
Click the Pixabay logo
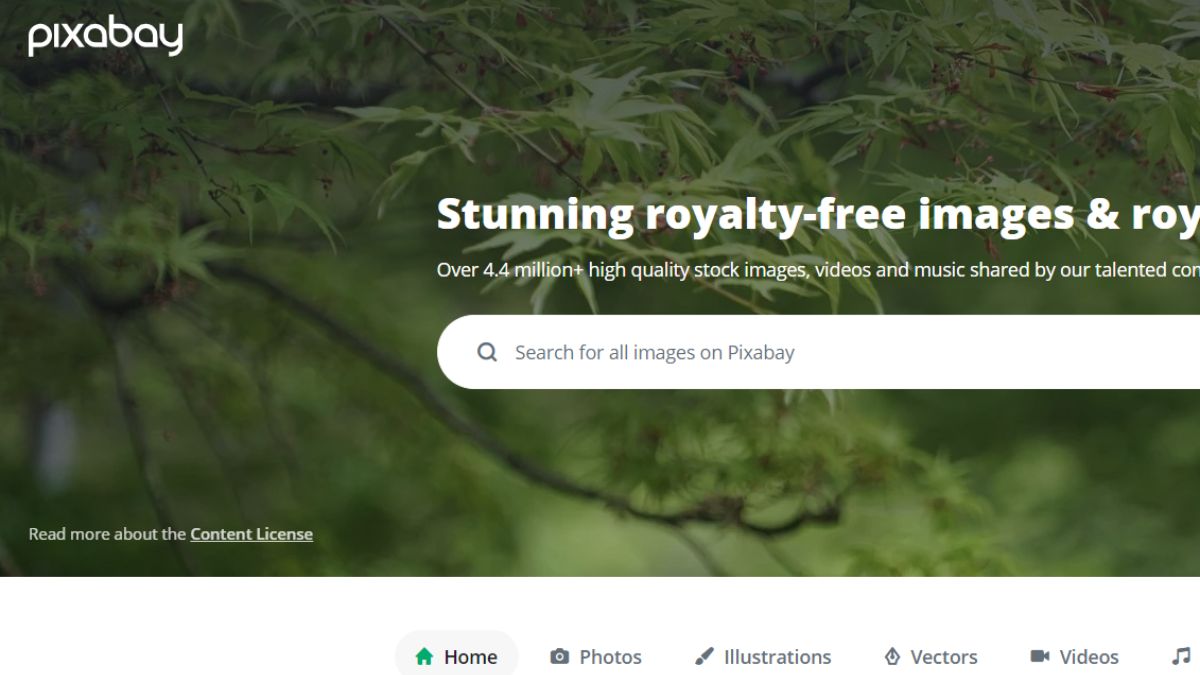105,37
